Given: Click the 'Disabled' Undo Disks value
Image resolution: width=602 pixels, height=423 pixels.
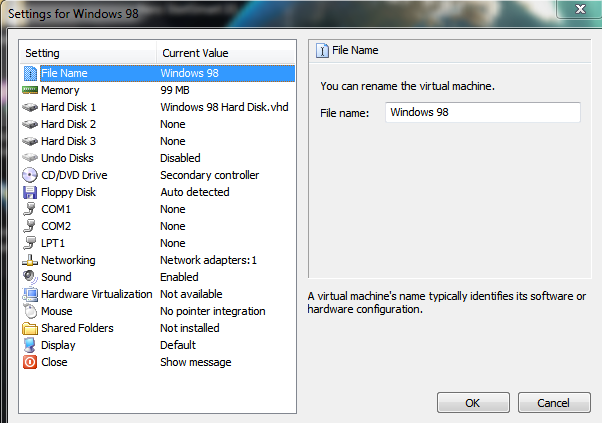Looking at the screenshot, I should 180,158.
